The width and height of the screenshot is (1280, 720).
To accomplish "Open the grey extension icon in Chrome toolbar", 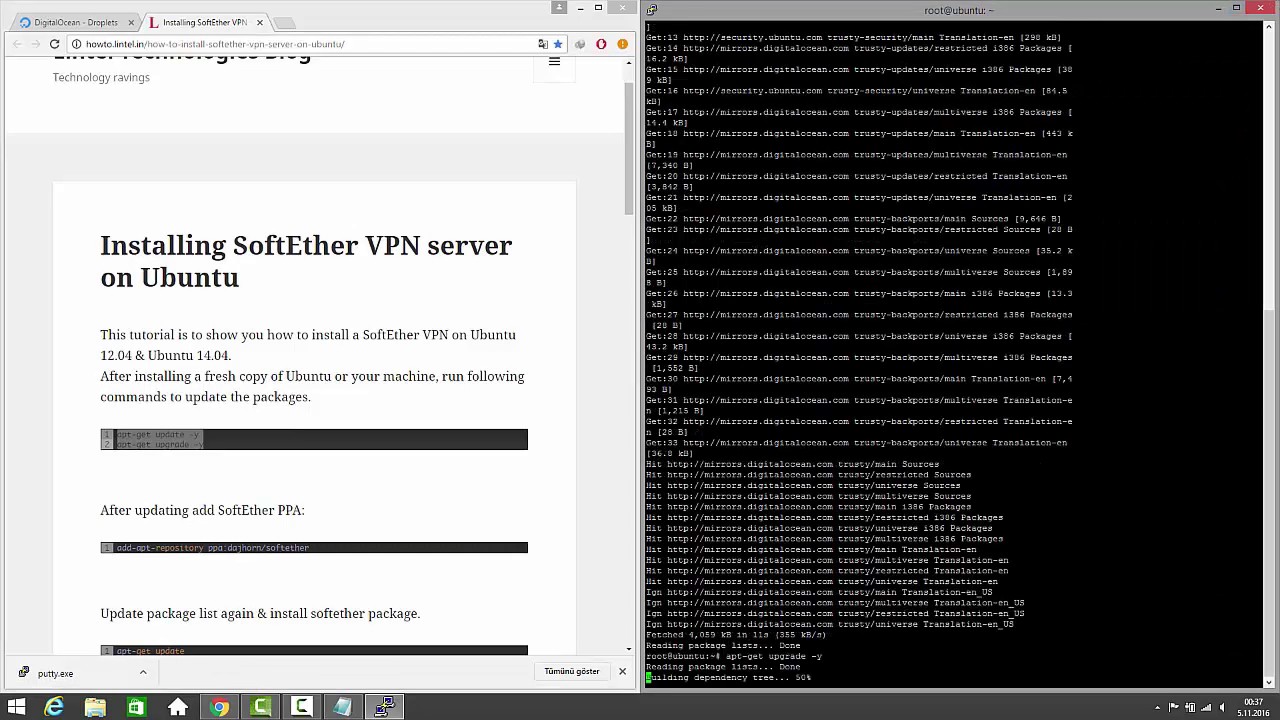I will pyautogui.click(x=580, y=44).
